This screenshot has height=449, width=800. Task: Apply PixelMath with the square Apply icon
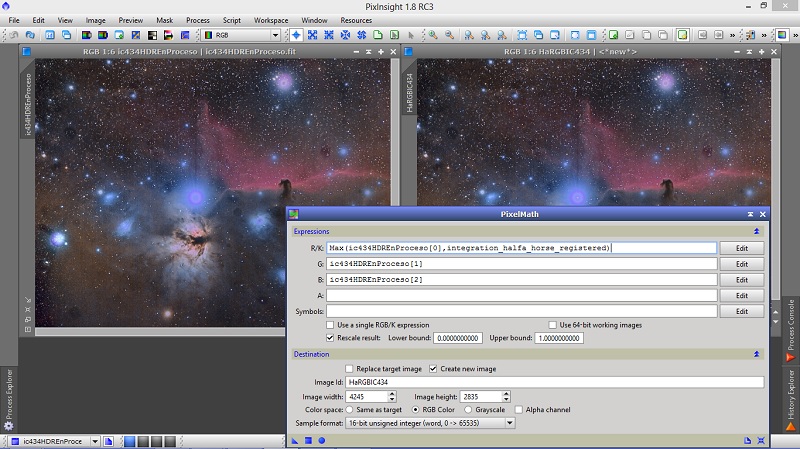pos(309,439)
